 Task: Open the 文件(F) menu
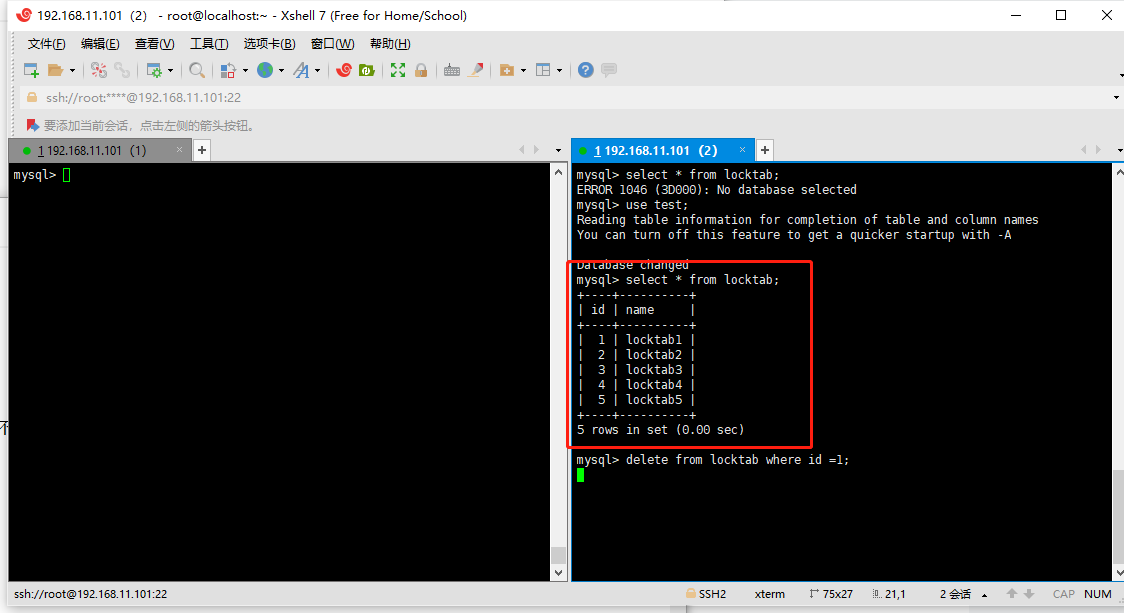(x=47, y=44)
